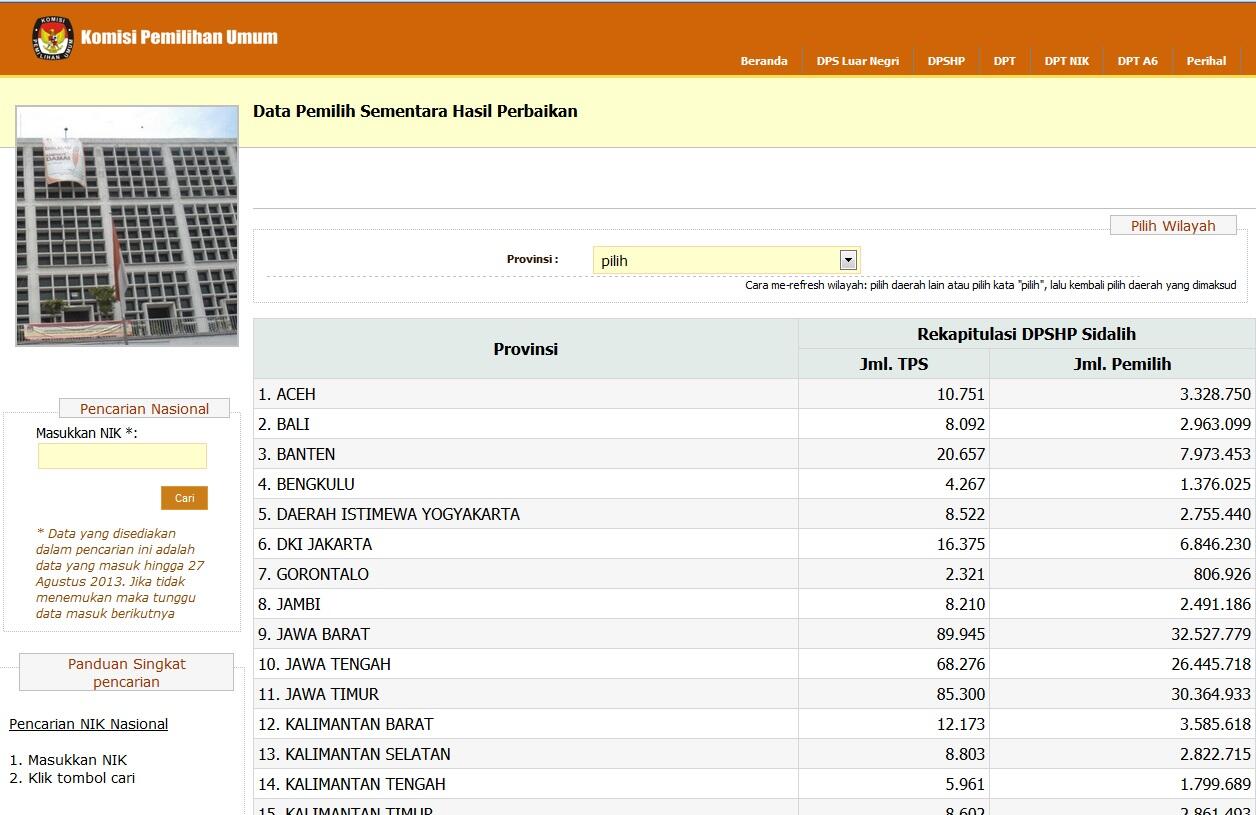Click TPS value 4.267 for Bengkulu
1256x815 pixels.
(x=965, y=484)
